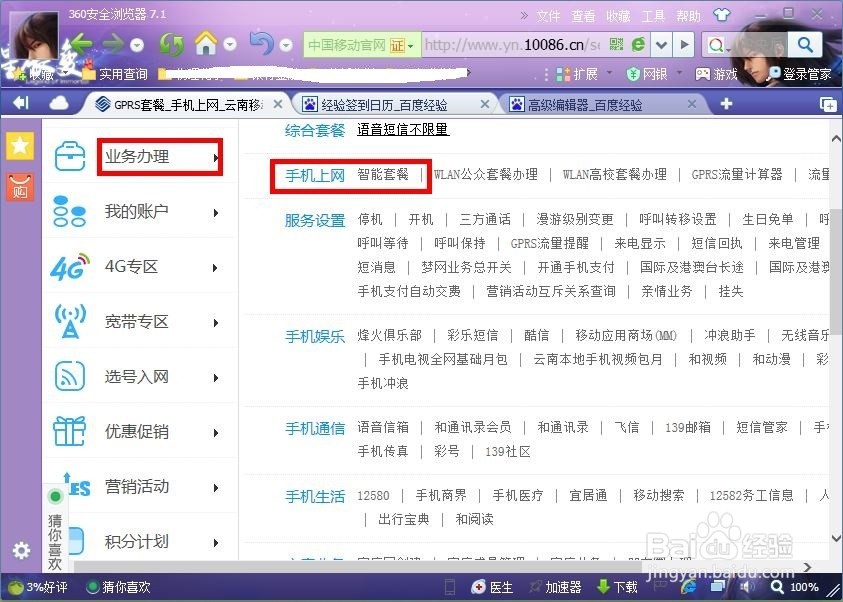Click 实用查询 bookmarks folder
Image resolution: width=843 pixels, height=602 pixels.
[x=116, y=74]
